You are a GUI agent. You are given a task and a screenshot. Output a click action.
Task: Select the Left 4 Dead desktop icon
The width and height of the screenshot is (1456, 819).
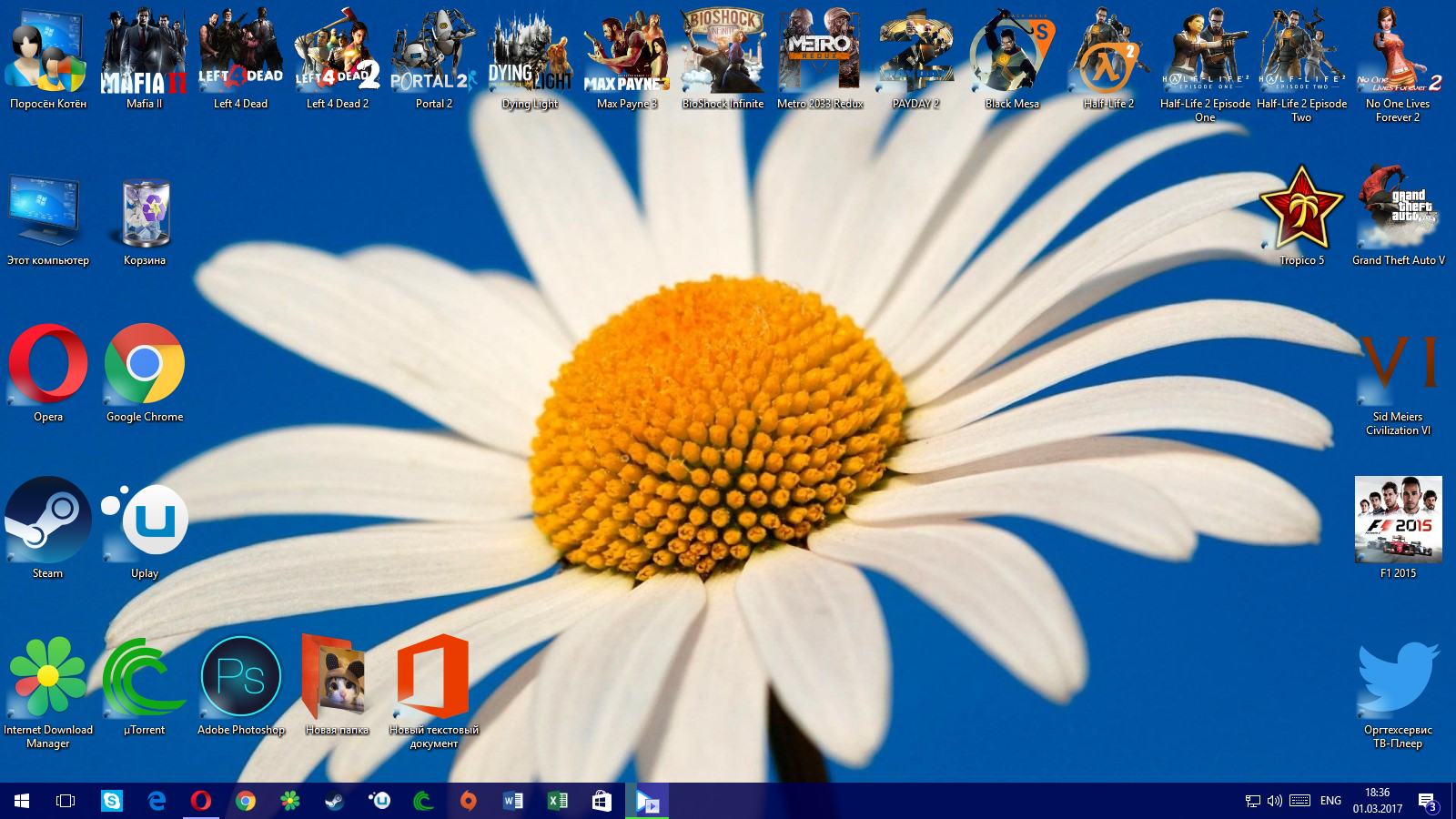pyautogui.click(x=240, y=58)
